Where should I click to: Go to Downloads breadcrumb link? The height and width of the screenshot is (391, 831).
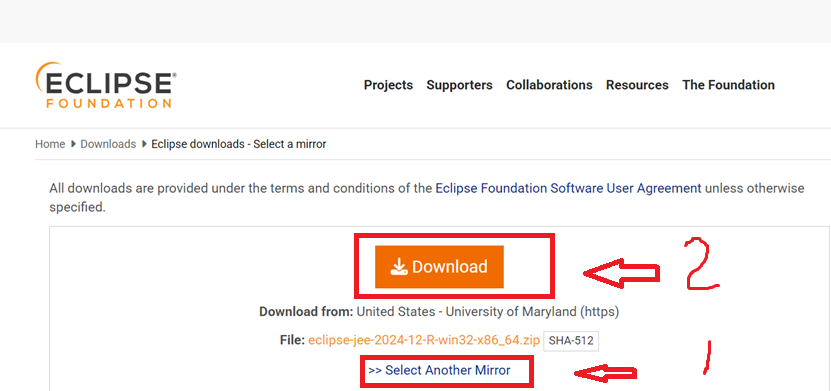point(108,144)
